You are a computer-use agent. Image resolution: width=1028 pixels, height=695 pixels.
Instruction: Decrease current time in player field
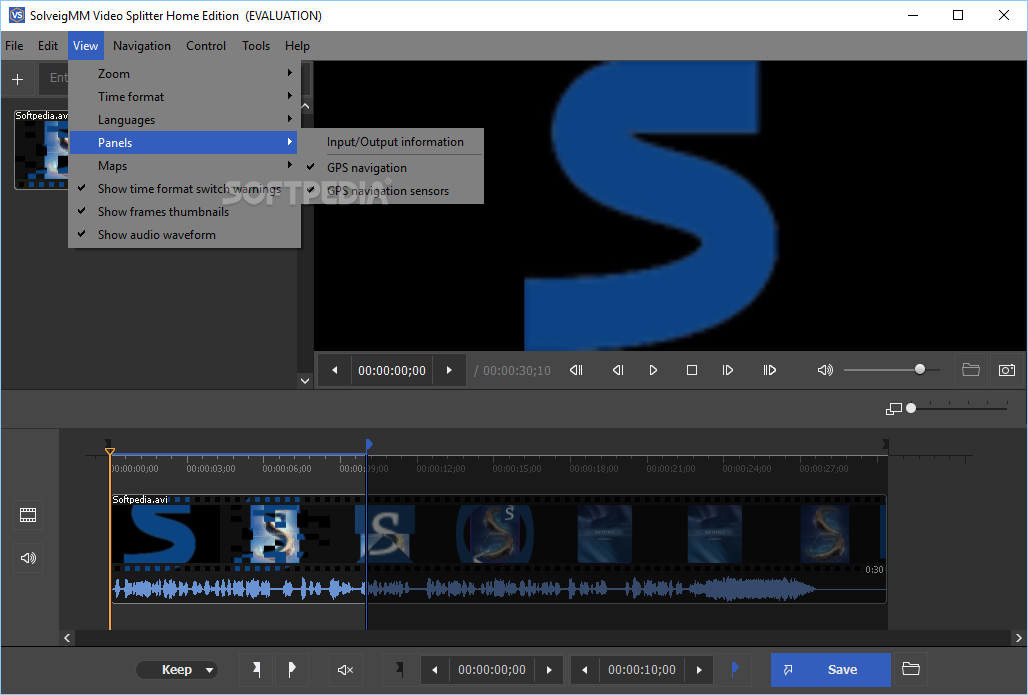click(335, 370)
